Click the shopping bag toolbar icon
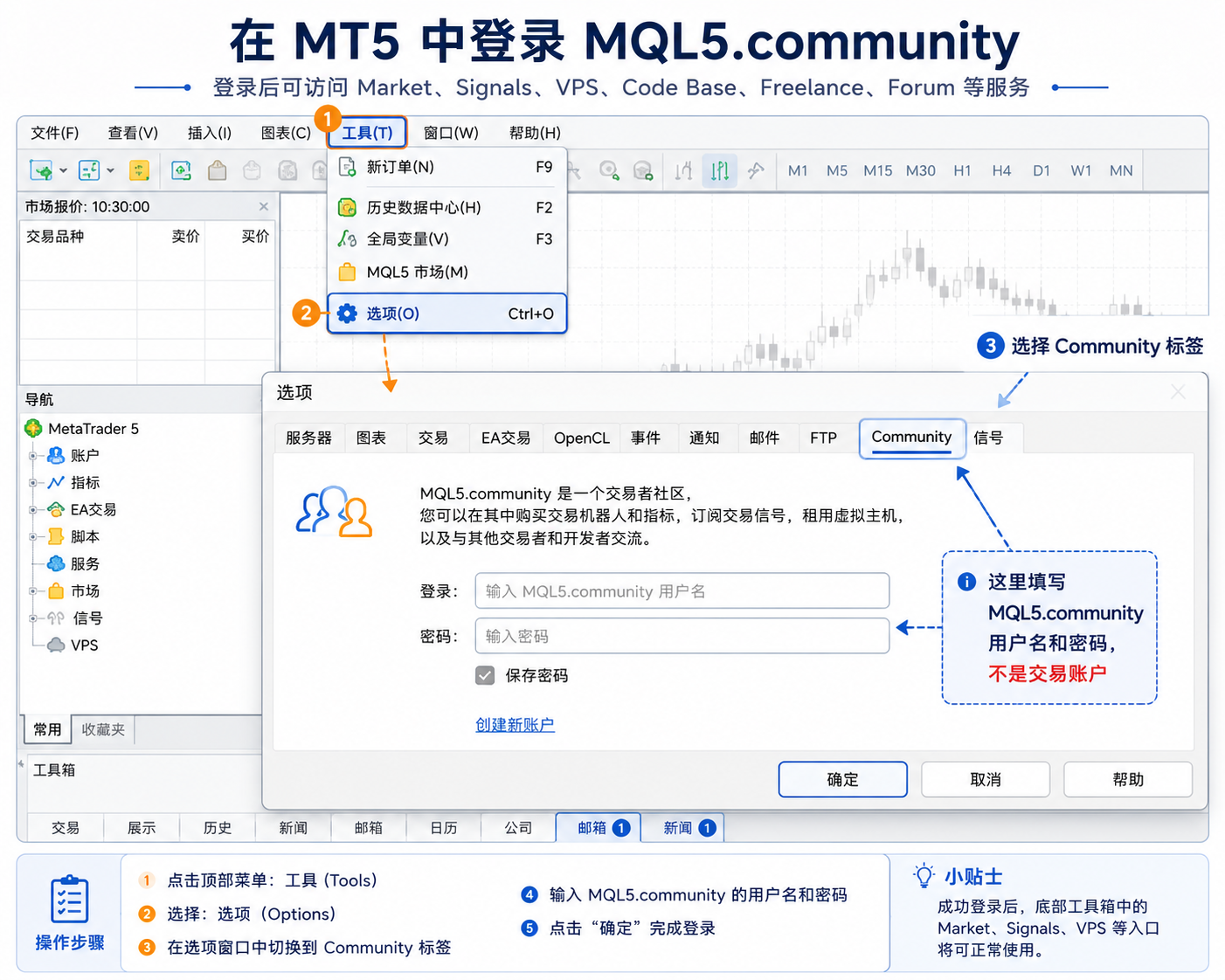This screenshot has height=980, width=1225. (217, 170)
